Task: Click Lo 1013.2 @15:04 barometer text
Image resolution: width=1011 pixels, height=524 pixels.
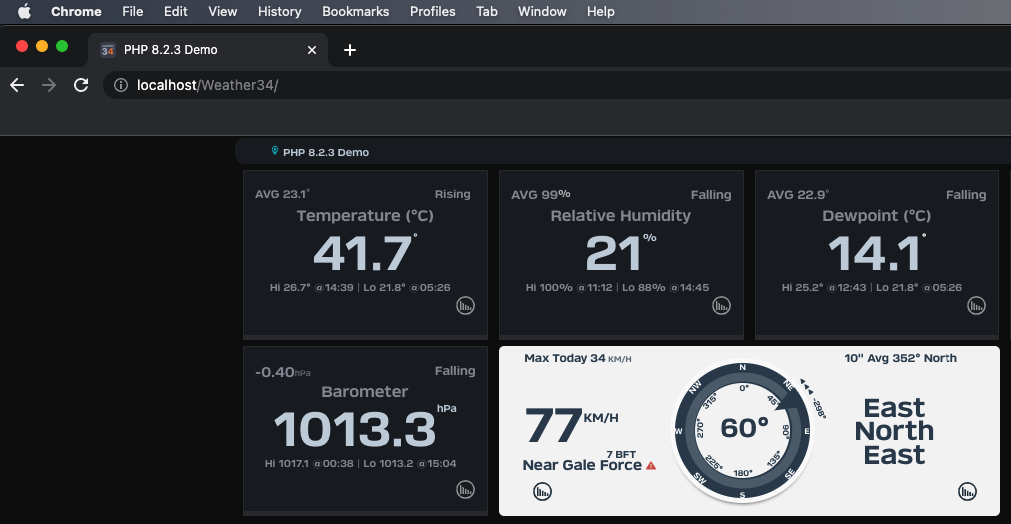Action: click(409, 463)
